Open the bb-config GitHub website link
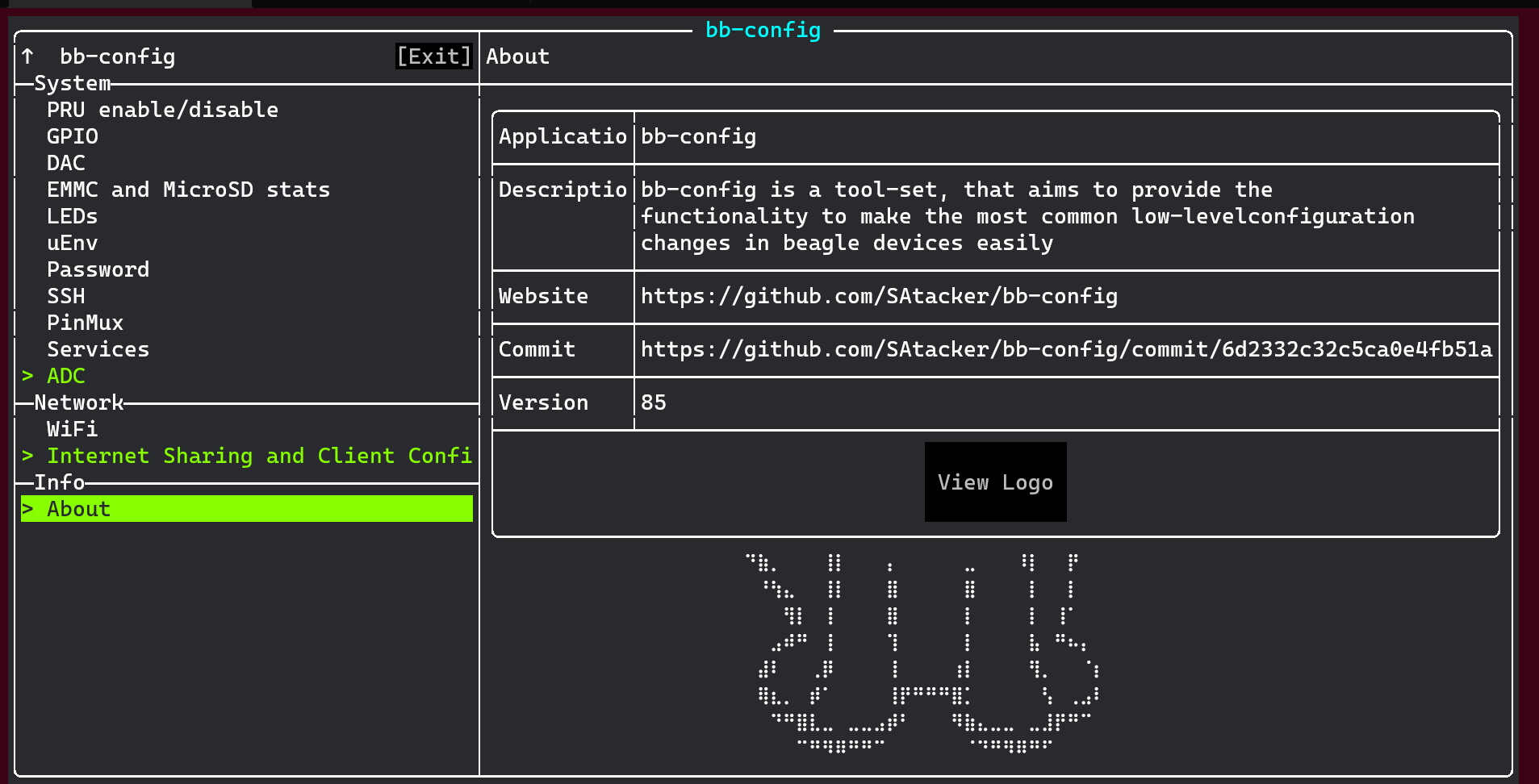1539x784 pixels. 878,297
